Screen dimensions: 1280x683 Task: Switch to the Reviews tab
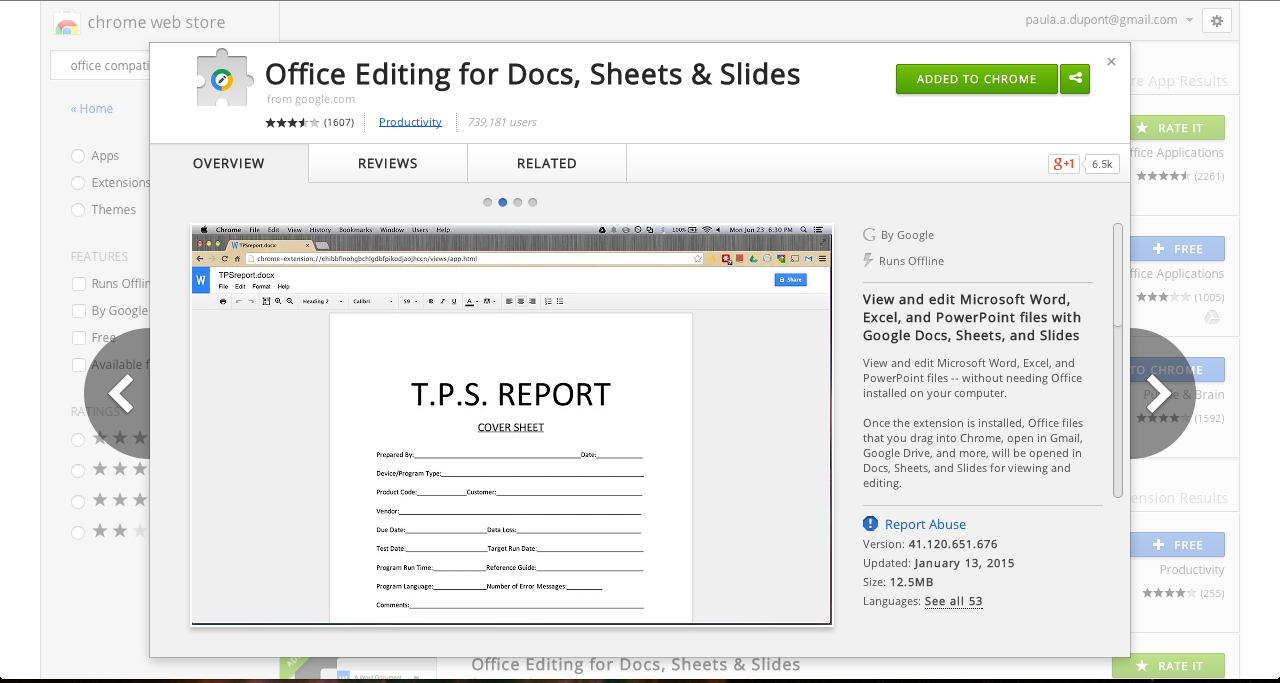click(x=388, y=163)
